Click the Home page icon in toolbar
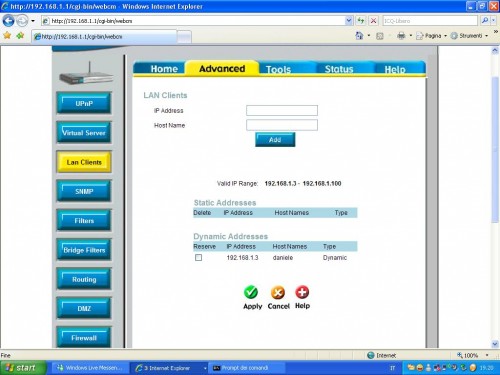Viewport: 500px width, 375px height. [359, 36]
